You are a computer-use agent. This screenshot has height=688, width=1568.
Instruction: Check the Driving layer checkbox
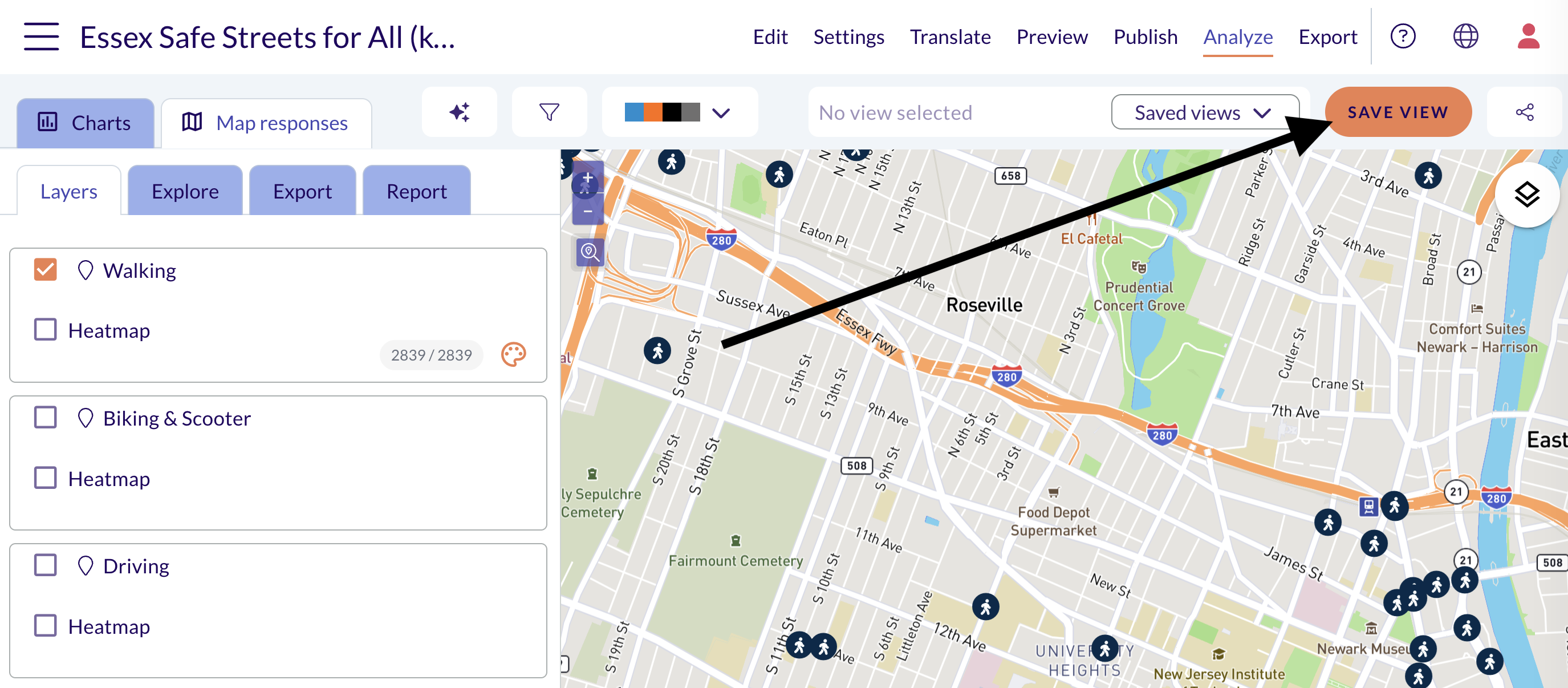point(46,565)
